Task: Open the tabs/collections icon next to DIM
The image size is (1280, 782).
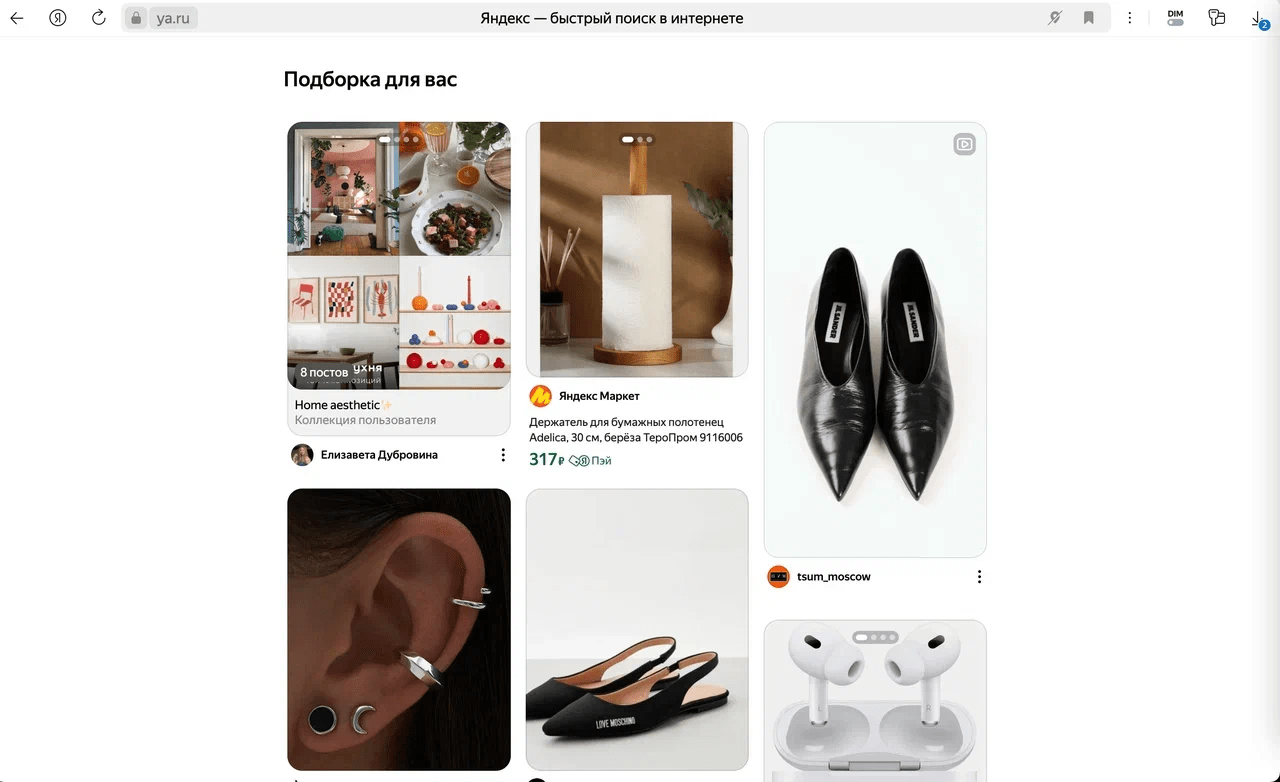Action: coord(1216,18)
